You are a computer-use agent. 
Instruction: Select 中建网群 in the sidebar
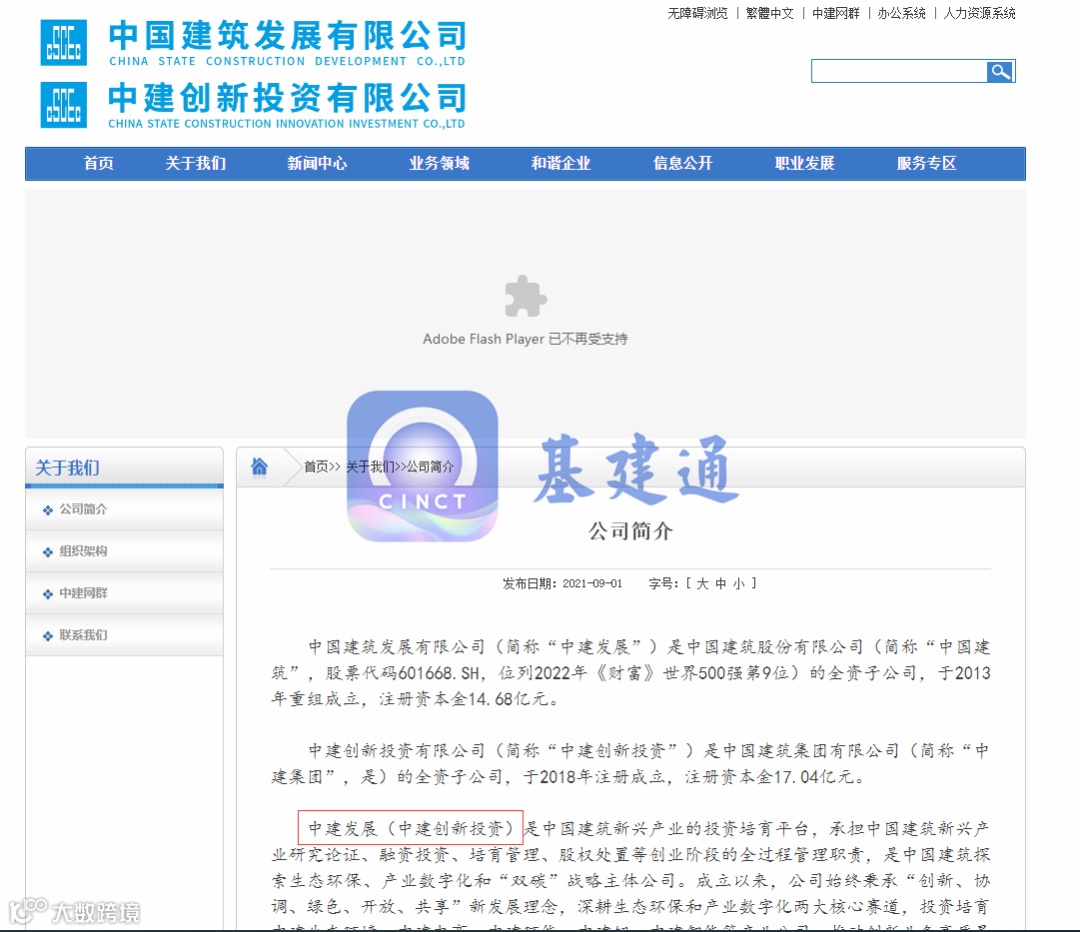click(83, 593)
